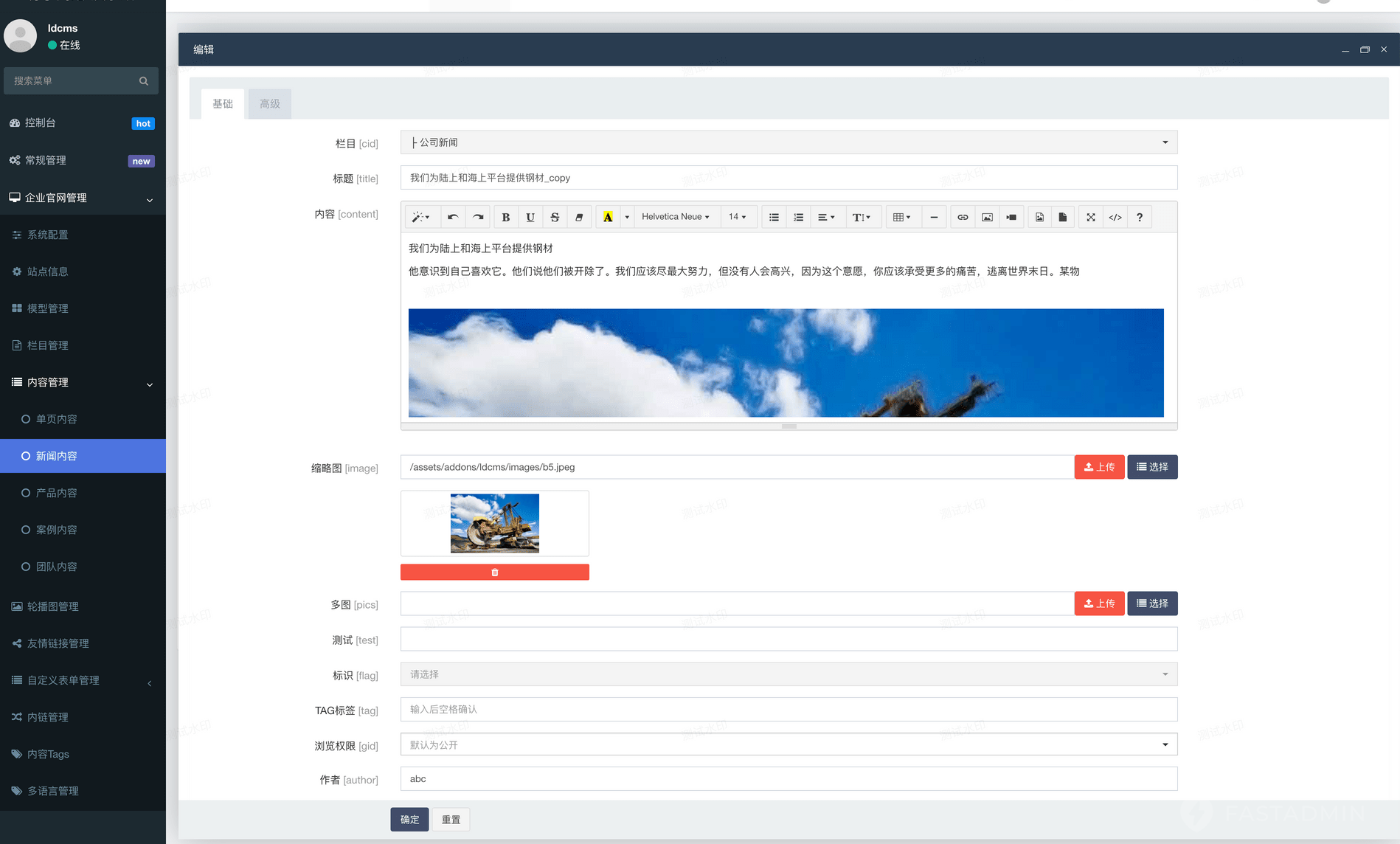The image size is (1400, 844).
Task: Click the TAG标签 input field
Action: (789, 710)
